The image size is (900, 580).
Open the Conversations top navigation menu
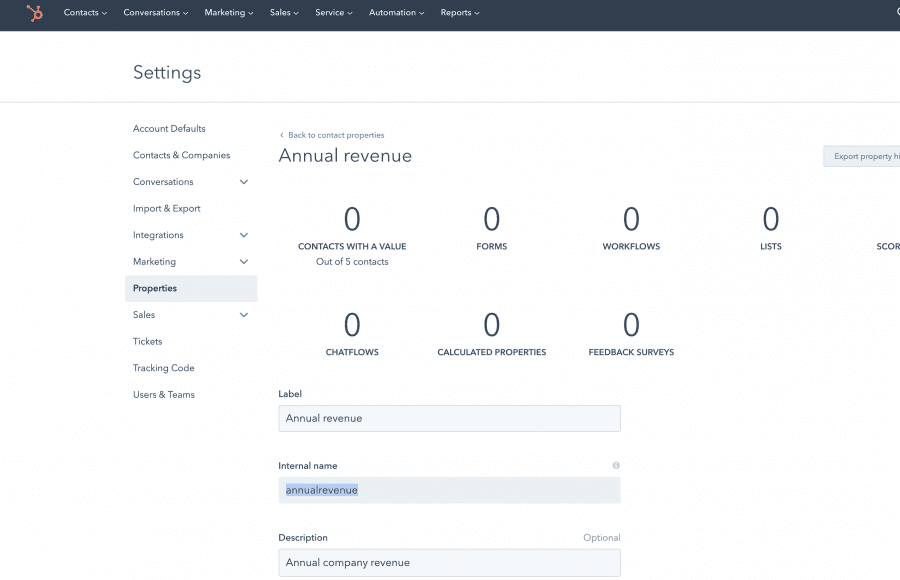click(156, 13)
